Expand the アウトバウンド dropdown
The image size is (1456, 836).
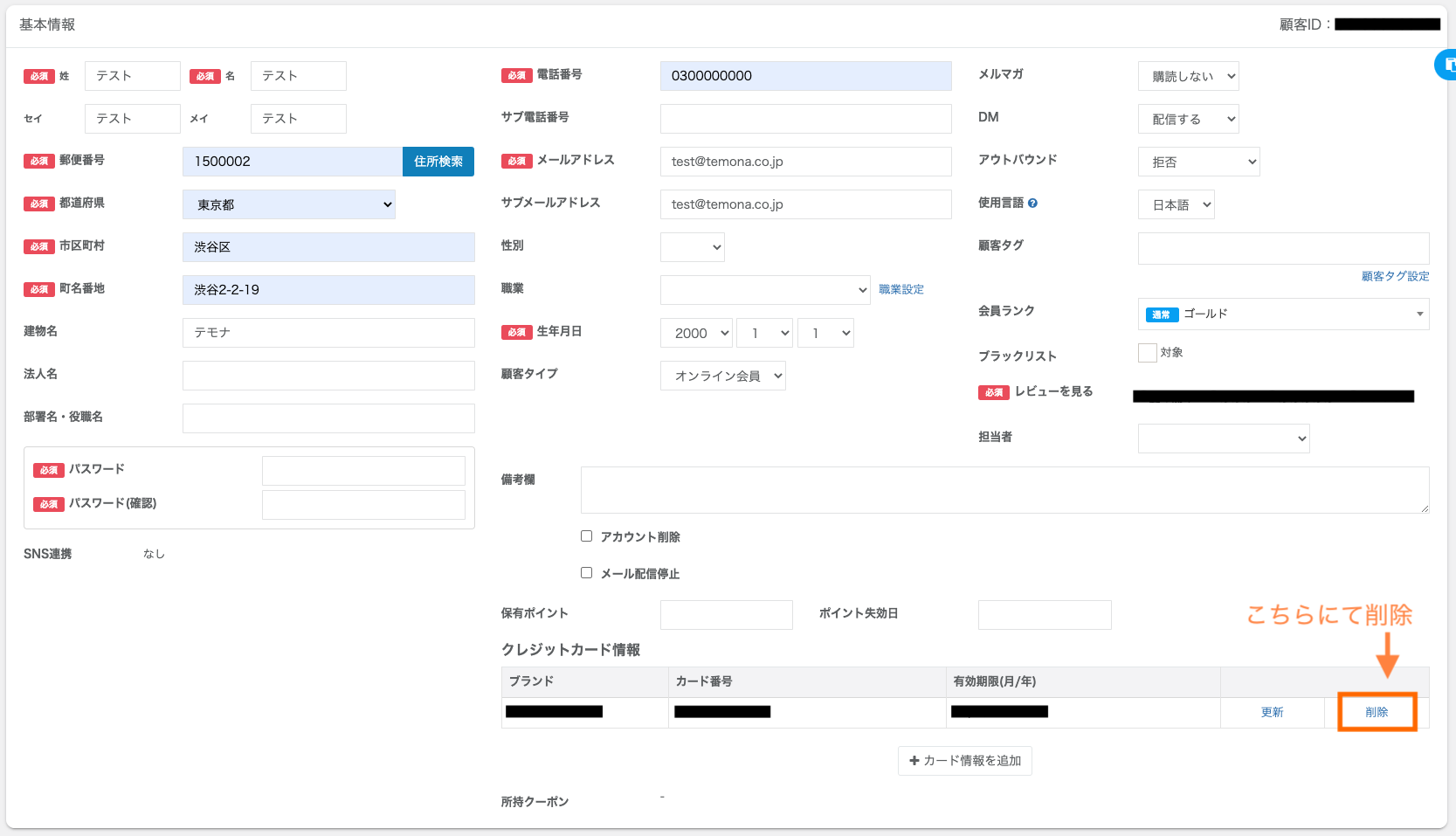click(x=1198, y=162)
